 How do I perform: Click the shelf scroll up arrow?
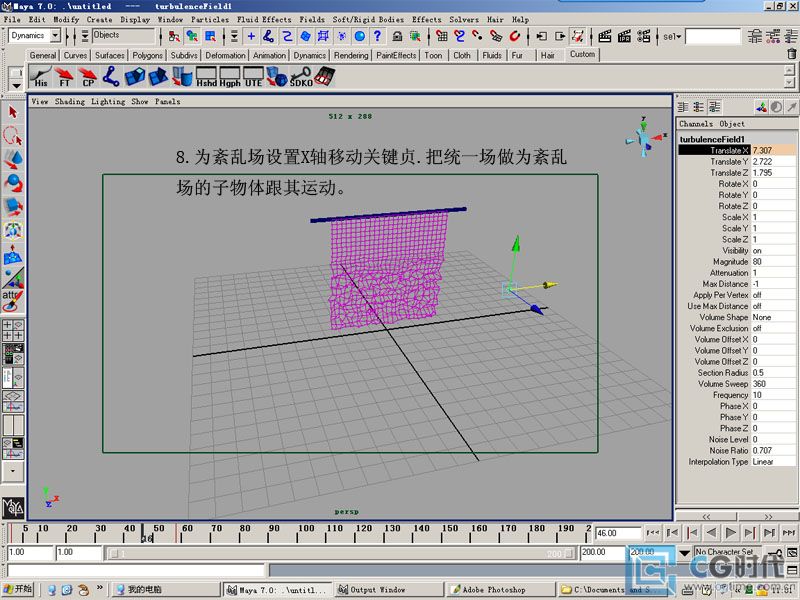(x=789, y=70)
